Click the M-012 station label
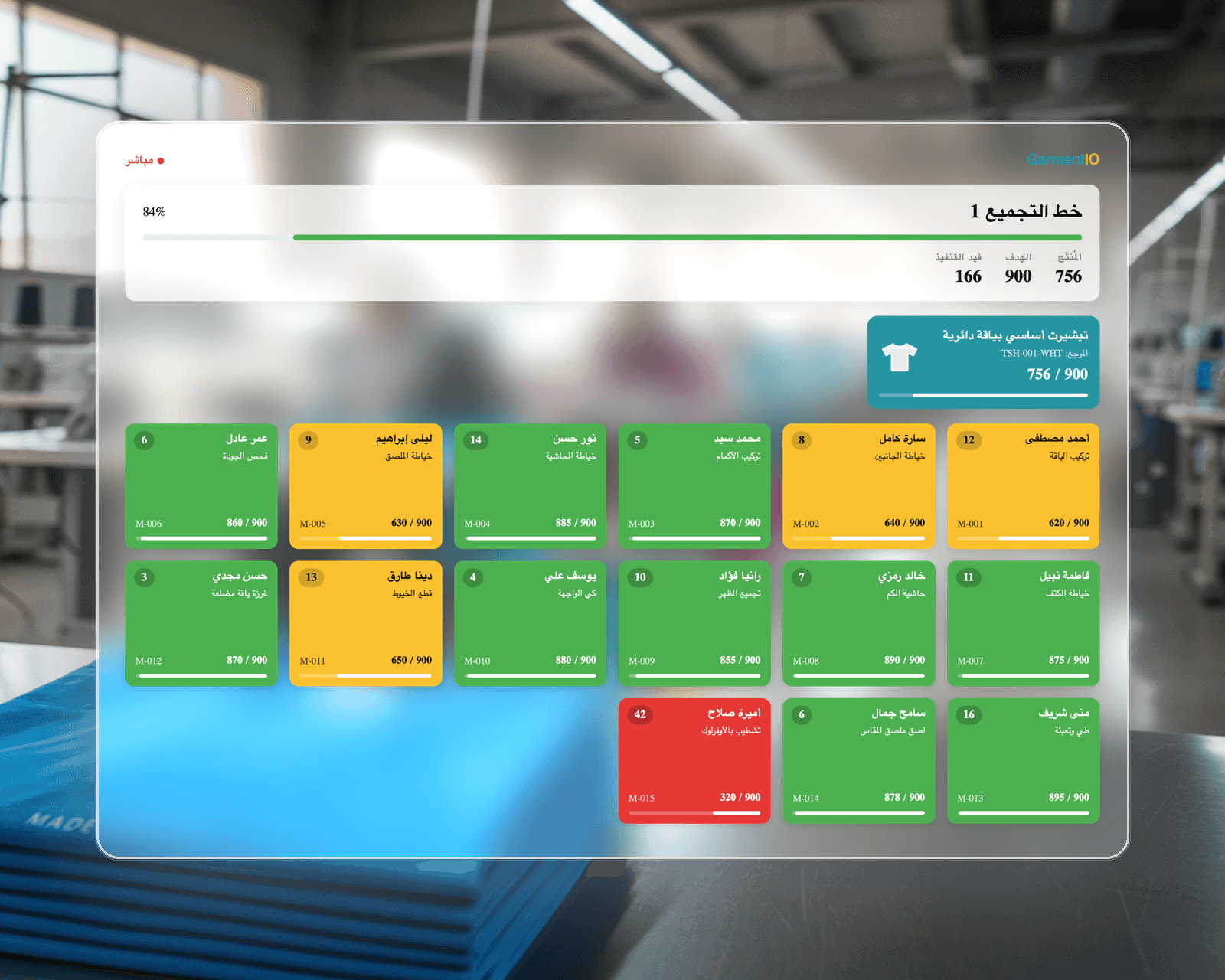This screenshot has width=1225, height=980. click(149, 661)
